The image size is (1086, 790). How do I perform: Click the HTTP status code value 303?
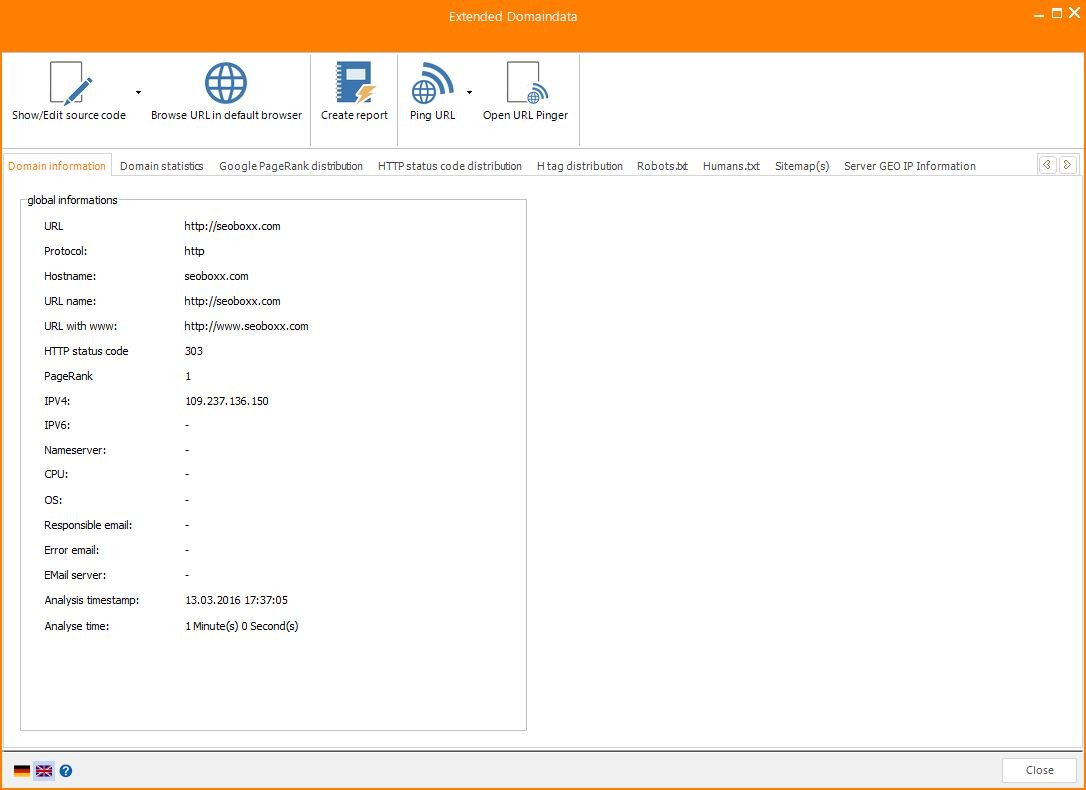[x=194, y=351]
